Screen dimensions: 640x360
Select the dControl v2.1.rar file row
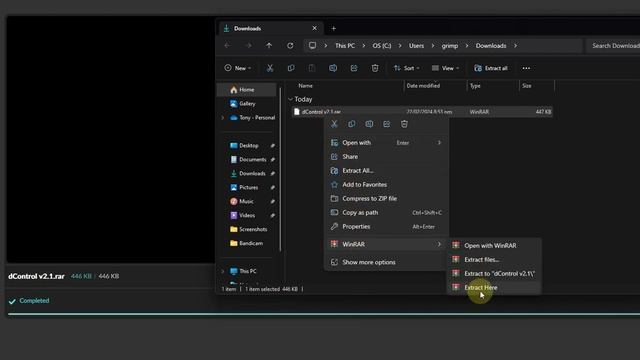(x=422, y=111)
